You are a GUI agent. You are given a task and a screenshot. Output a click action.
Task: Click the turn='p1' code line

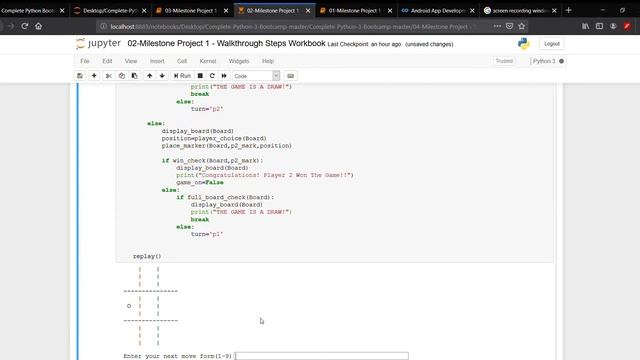click(207, 234)
